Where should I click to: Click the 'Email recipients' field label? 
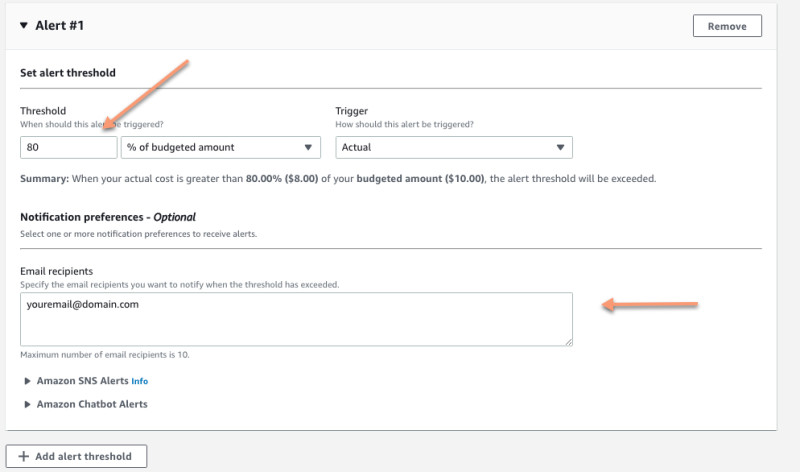tap(57, 271)
